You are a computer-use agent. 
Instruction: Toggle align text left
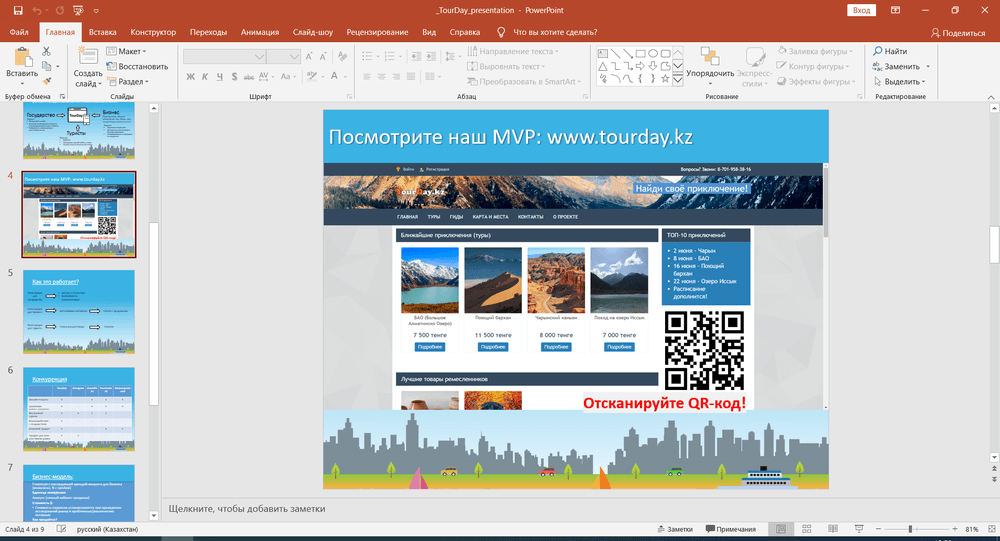pos(367,77)
